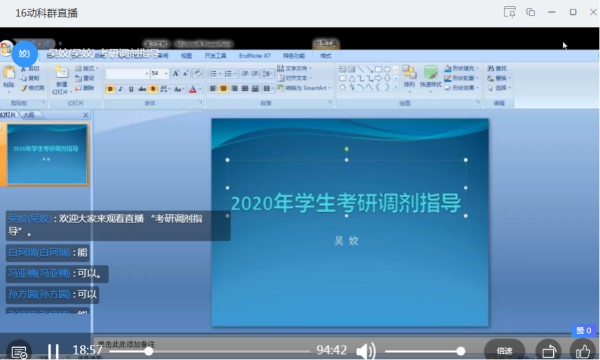Open the EndNote X7 ribbon tab
This screenshot has width=600, height=360.
point(254,56)
